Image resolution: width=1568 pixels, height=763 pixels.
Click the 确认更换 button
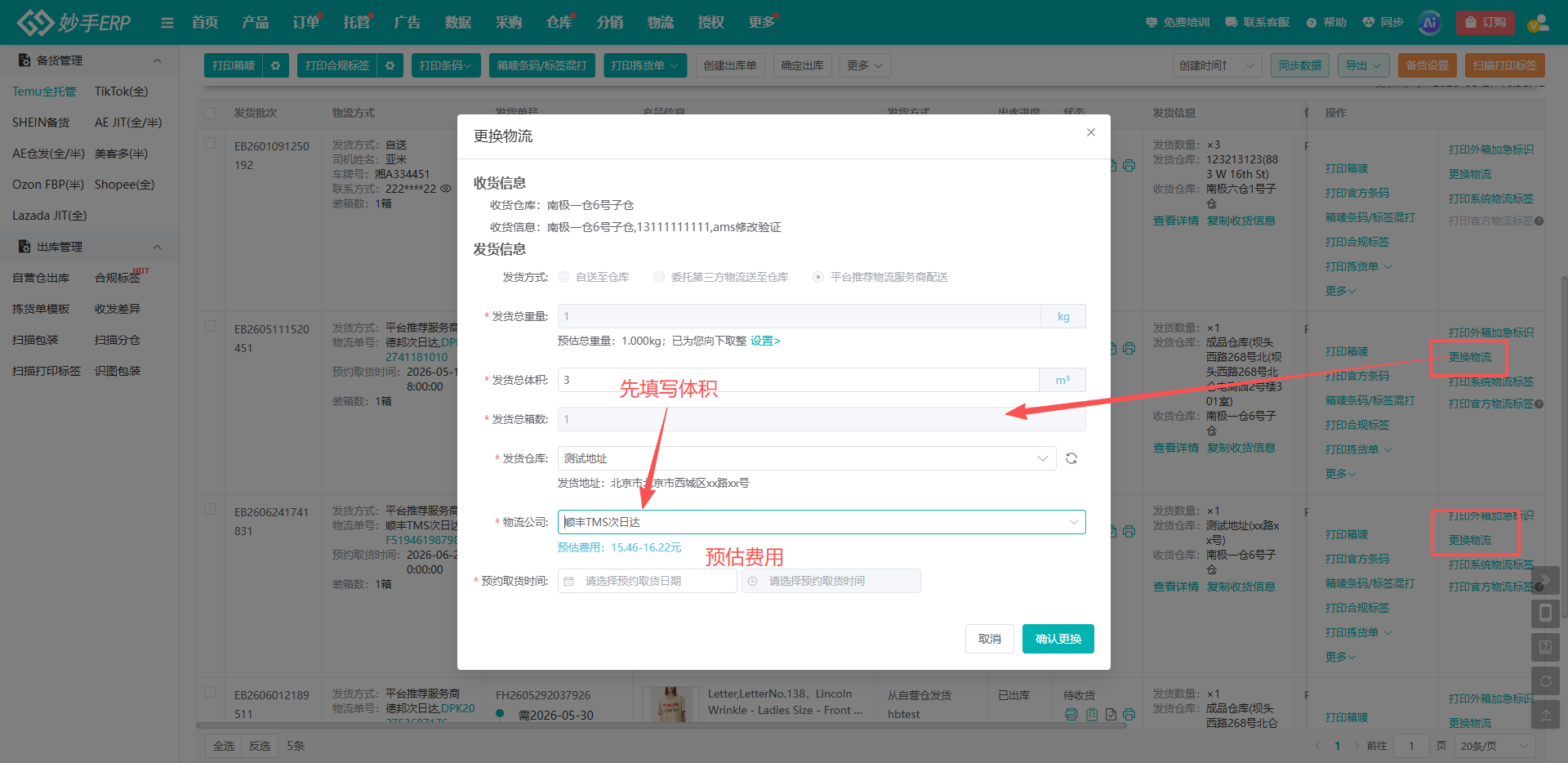1058,639
